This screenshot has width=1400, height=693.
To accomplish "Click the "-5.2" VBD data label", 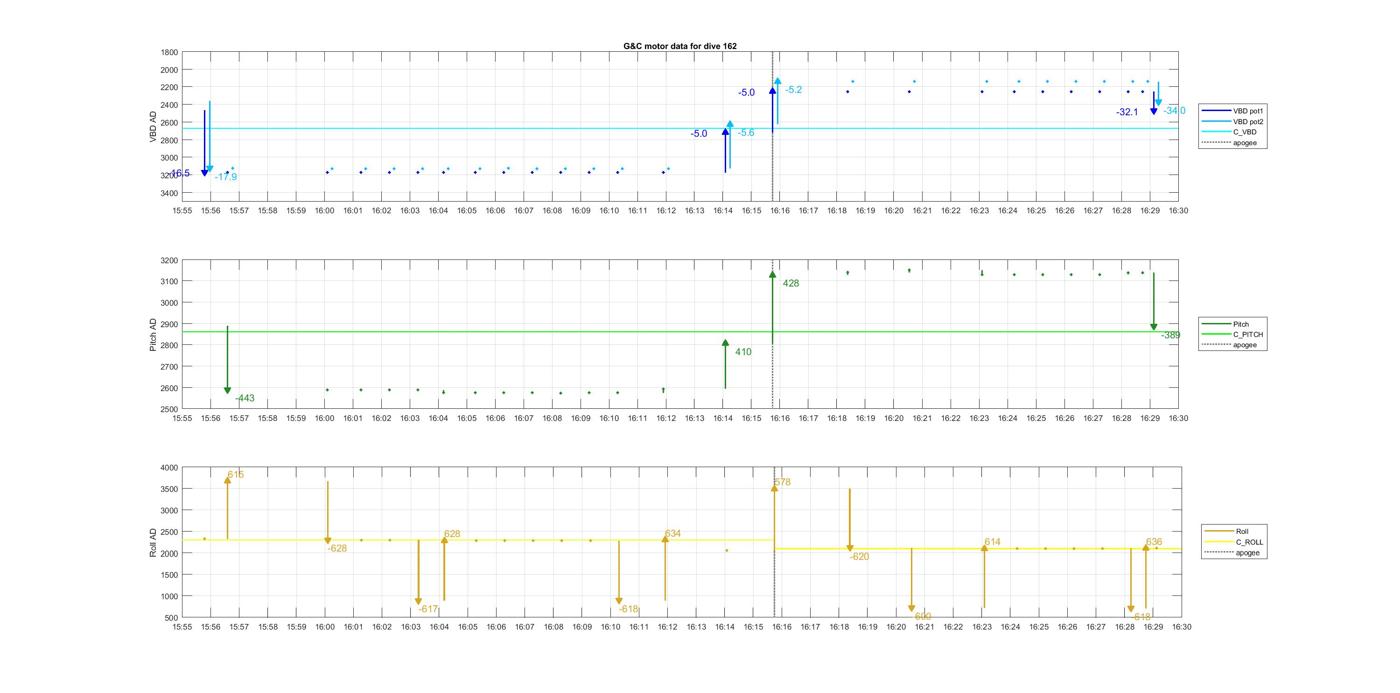I will [x=793, y=90].
